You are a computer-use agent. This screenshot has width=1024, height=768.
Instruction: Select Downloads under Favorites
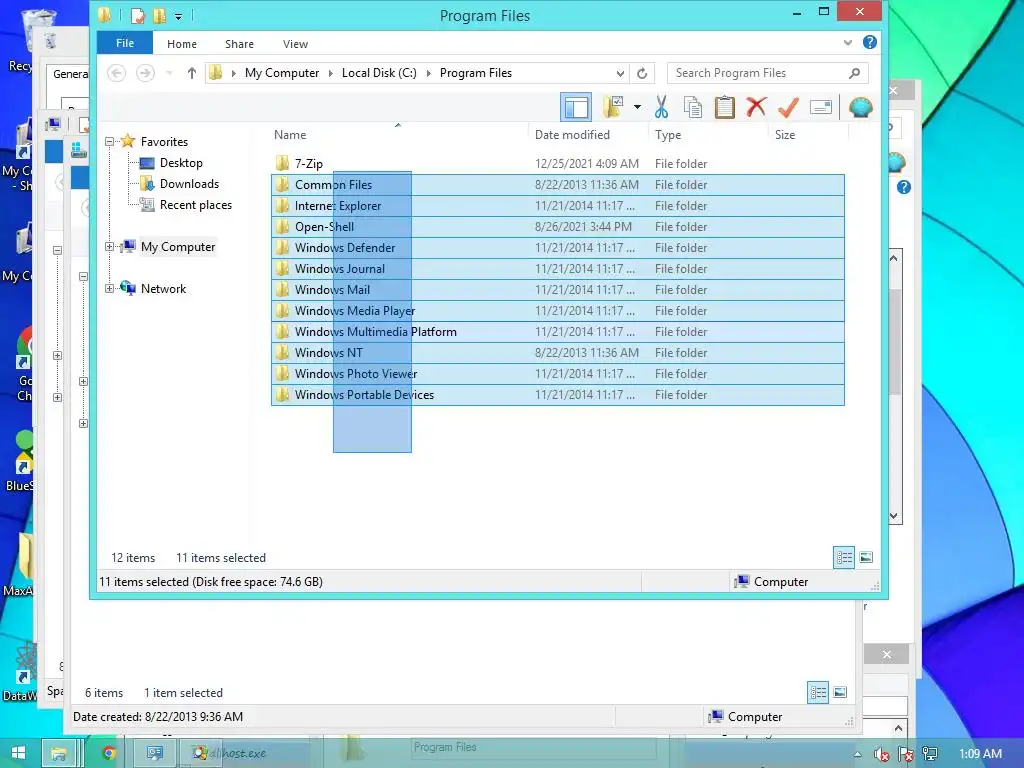coord(189,184)
